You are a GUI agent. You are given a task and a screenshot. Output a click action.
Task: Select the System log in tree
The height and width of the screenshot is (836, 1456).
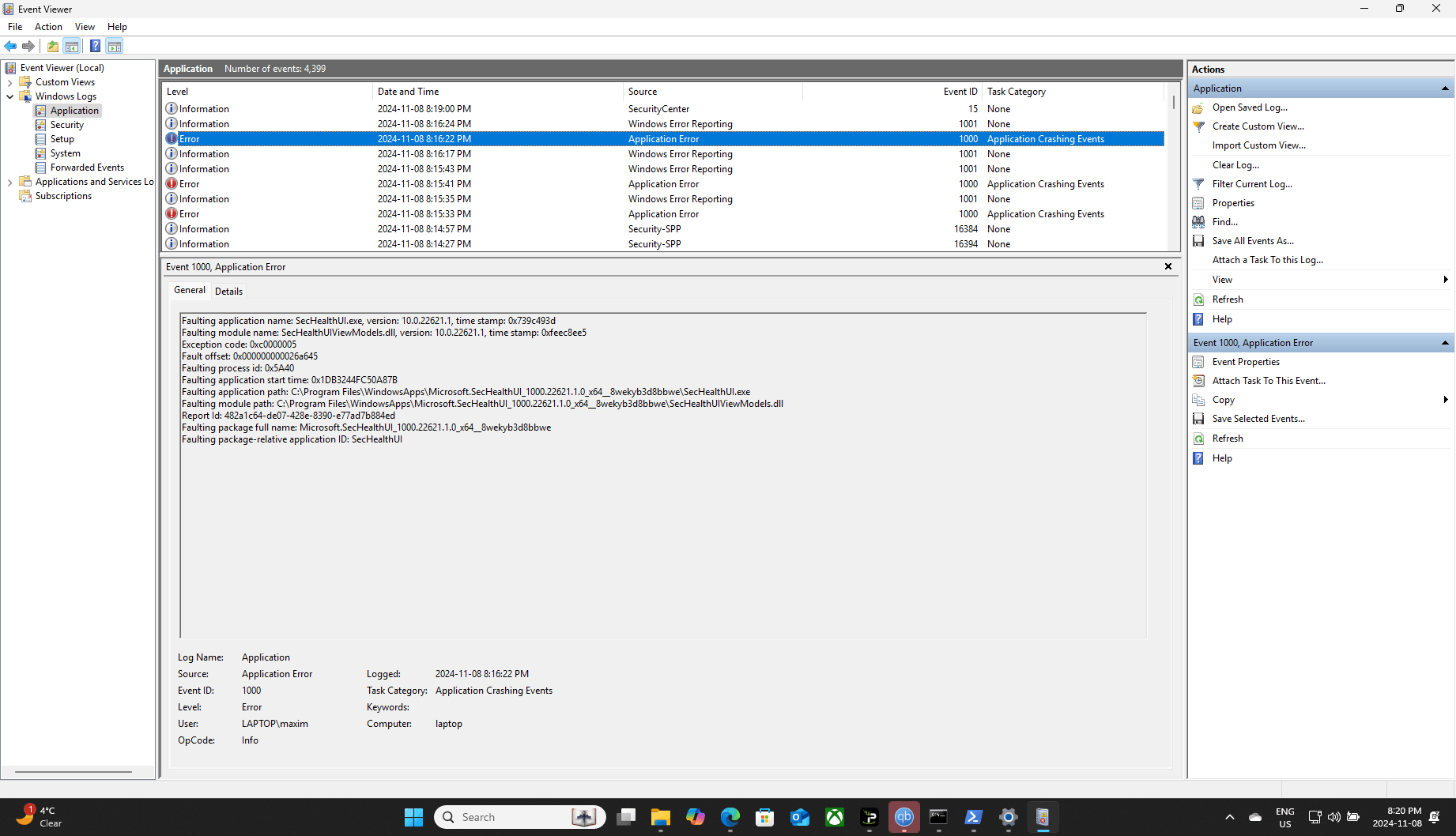(65, 153)
